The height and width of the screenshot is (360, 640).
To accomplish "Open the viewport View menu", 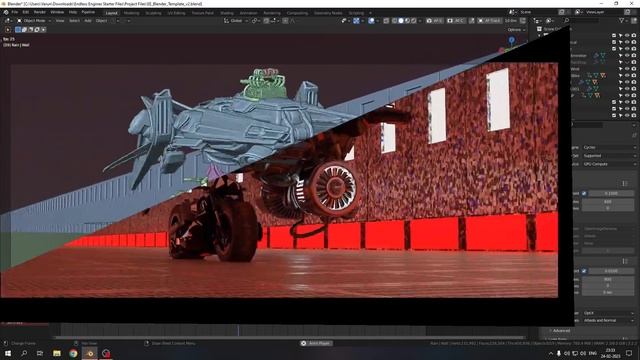I will 60,20.
